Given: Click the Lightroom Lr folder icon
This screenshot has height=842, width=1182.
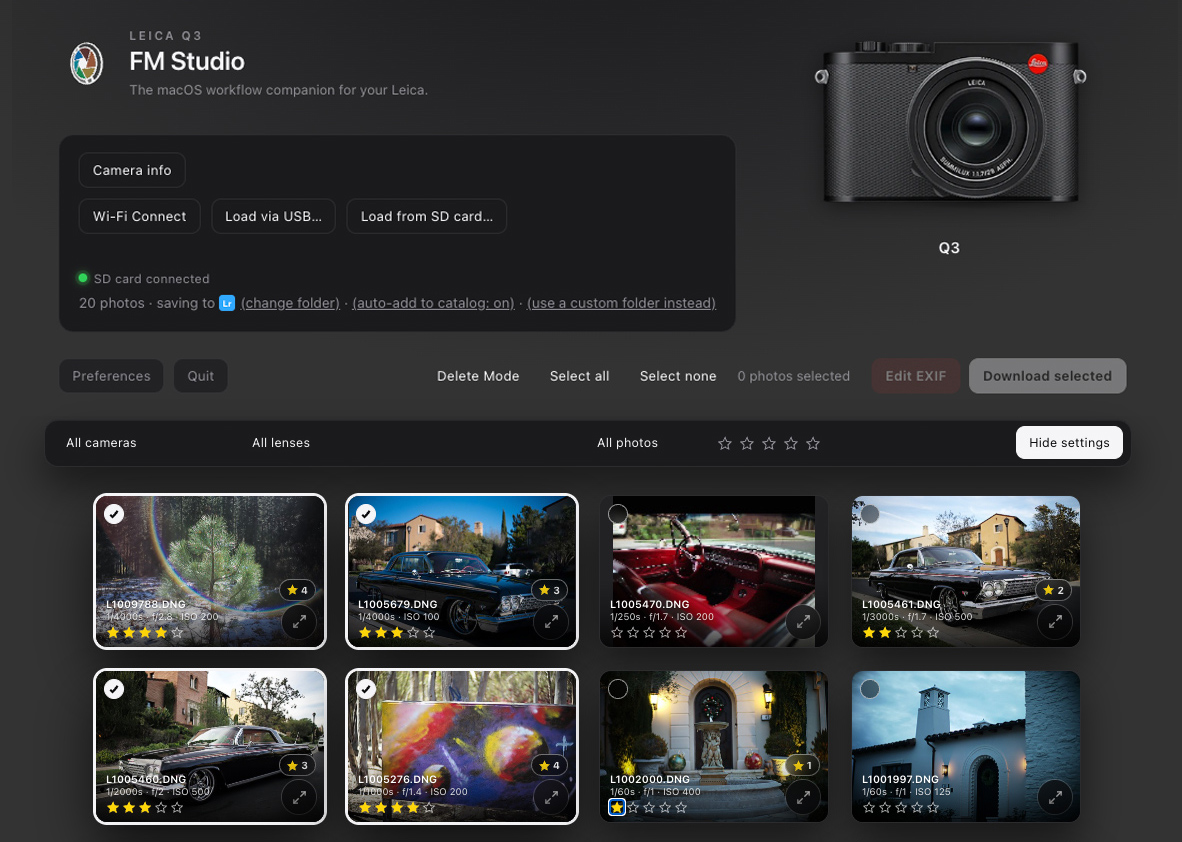Looking at the screenshot, I should coord(227,303).
